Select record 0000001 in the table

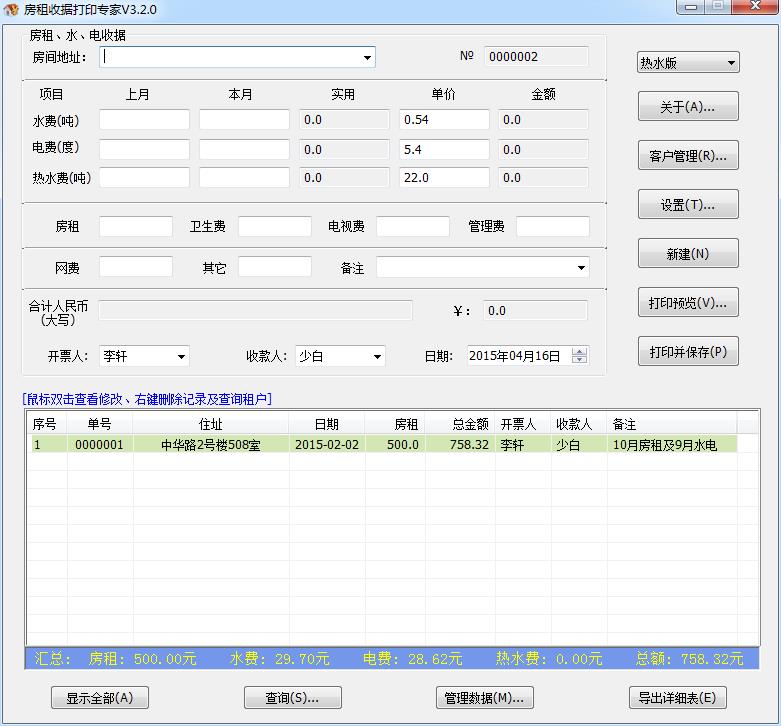coord(99,445)
